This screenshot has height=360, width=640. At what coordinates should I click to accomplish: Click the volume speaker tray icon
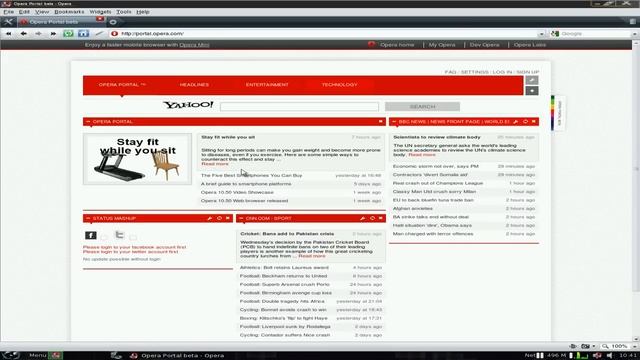(609, 356)
